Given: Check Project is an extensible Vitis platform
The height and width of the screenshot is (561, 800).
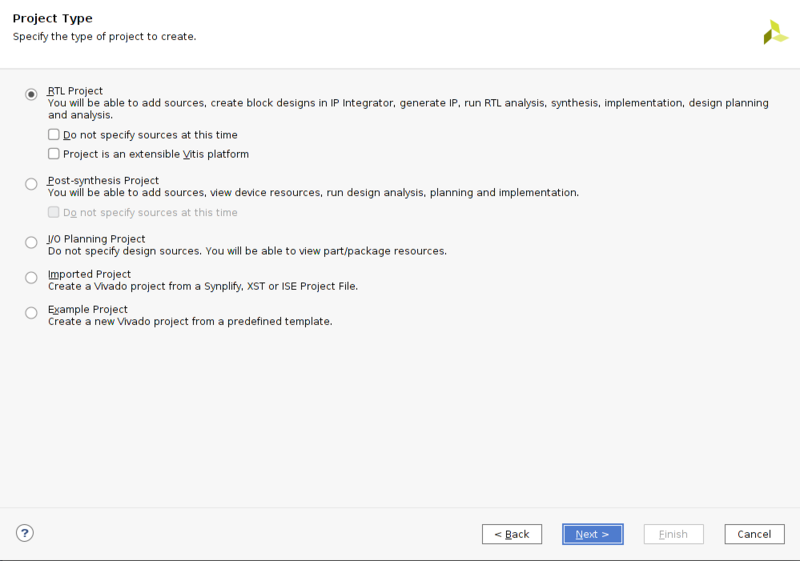Looking at the screenshot, I should (x=54, y=154).
